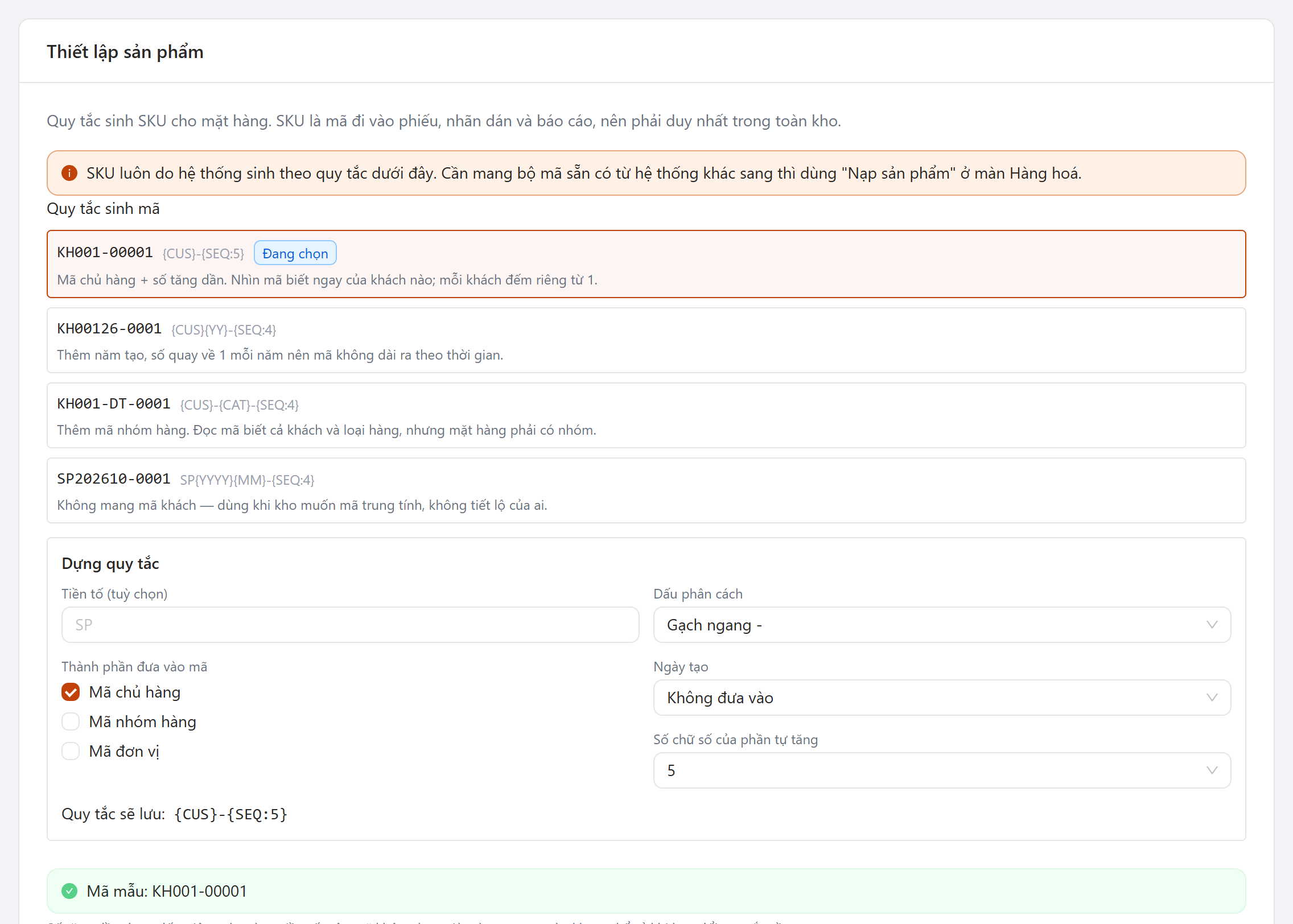This screenshot has height=924, width=1293.
Task: Click the {CUS}{YY}-{SEQ:4} pattern text
Action: (224, 330)
